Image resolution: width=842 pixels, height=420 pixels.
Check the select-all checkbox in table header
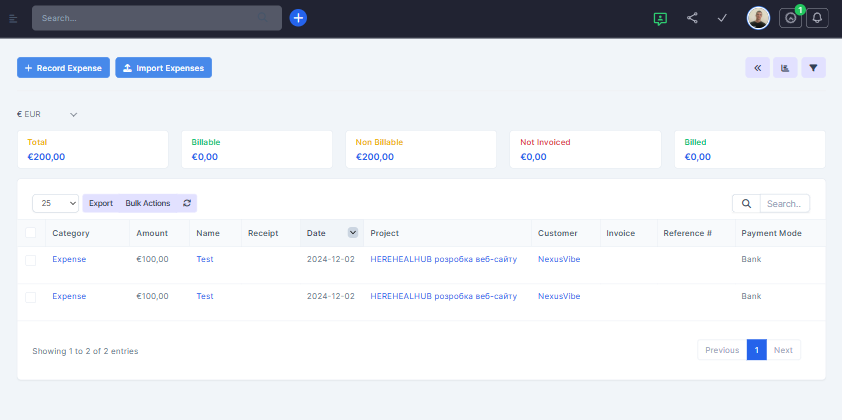tap(31, 233)
